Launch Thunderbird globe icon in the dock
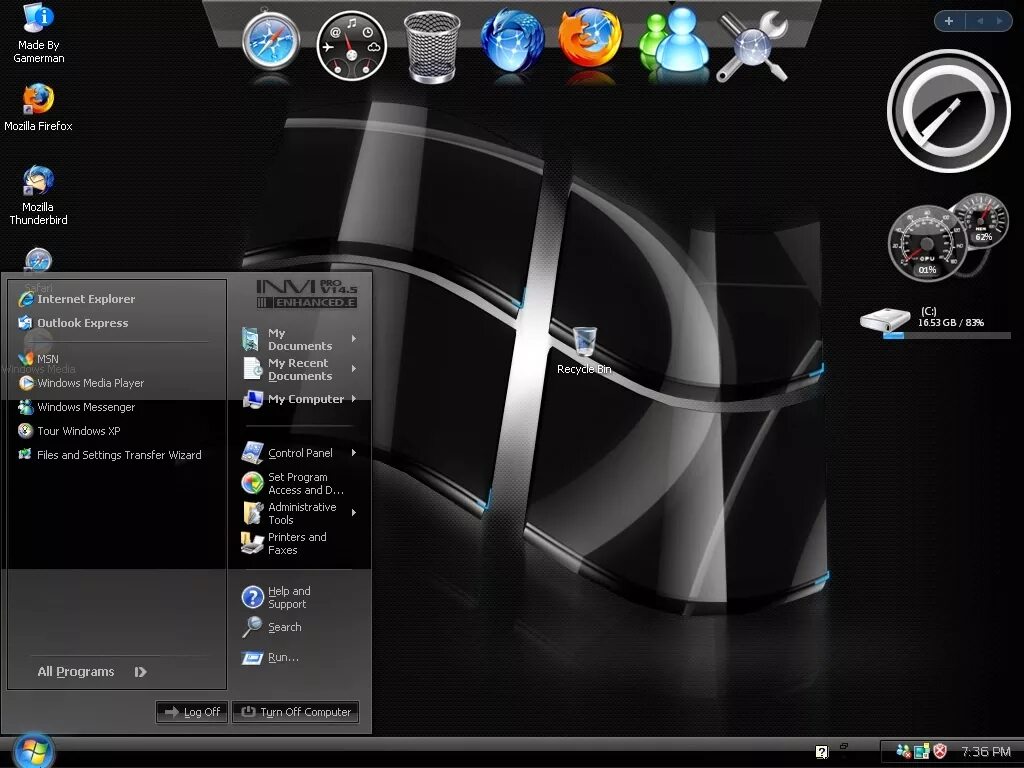1024x768 pixels. pyautogui.click(x=512, y=40)
